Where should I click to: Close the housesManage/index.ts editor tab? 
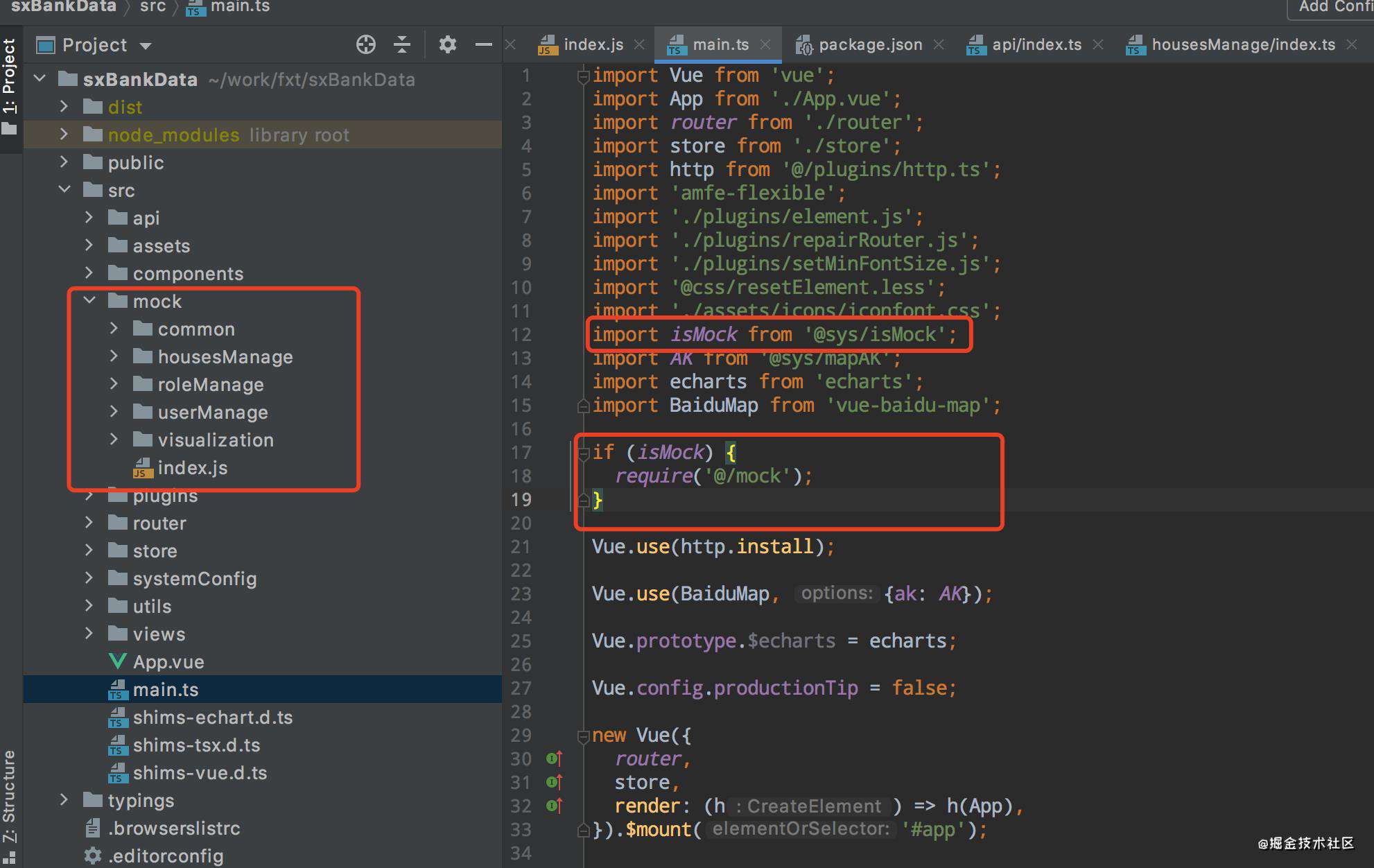[x=1352, y=45]
